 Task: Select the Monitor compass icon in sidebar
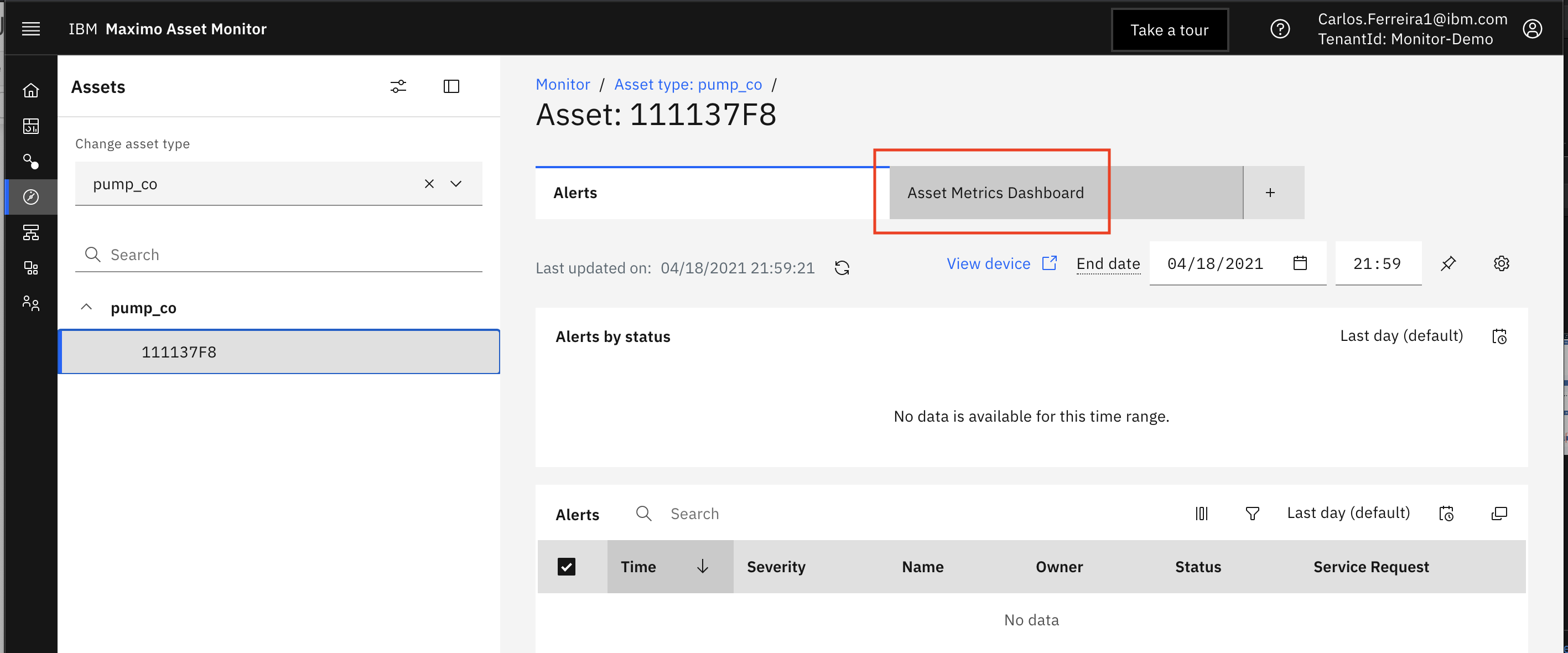coord(31,196)
